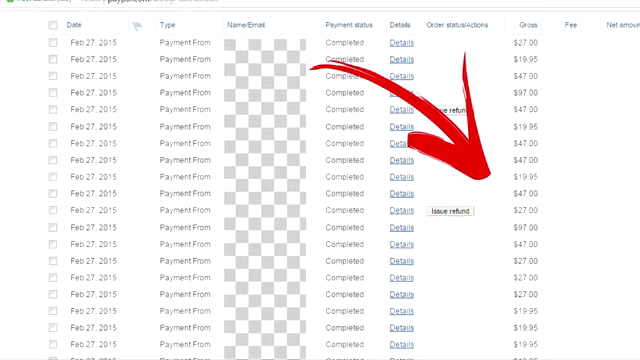The height and width of the screenshot is (360, 640).
Task: Tick the select-all checkbox in the table header
Action: pyautogui.click(x=53, y=25)
